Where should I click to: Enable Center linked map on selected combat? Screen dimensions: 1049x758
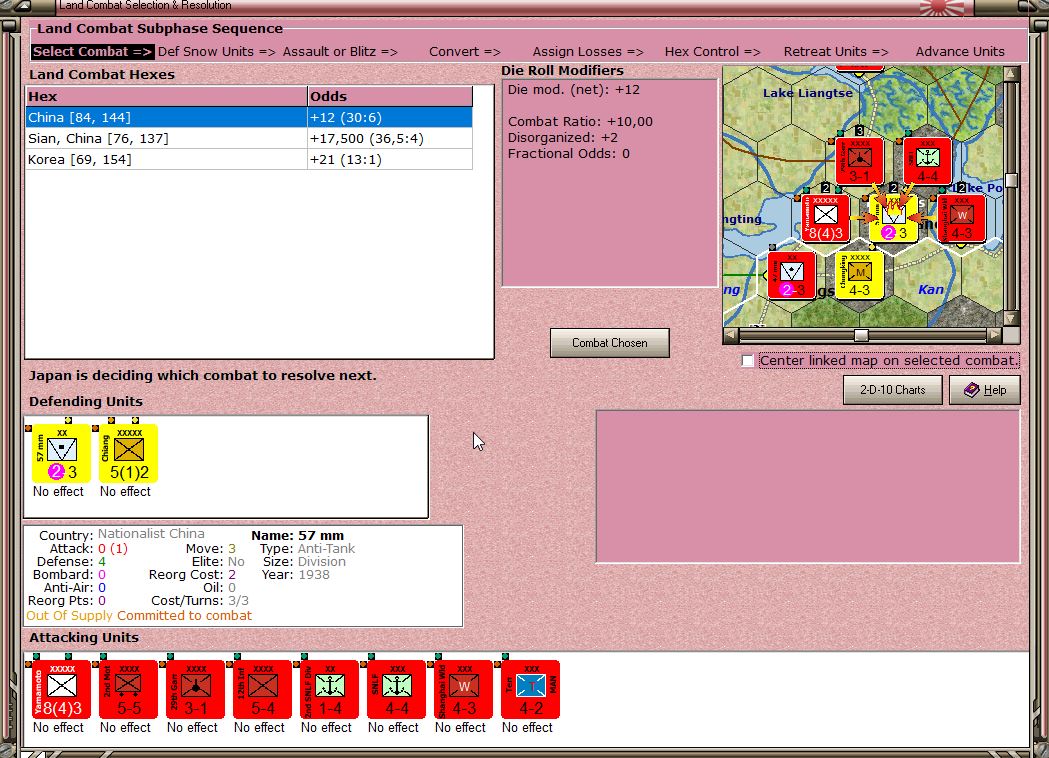pyautogui.click(x=747, y=361)
